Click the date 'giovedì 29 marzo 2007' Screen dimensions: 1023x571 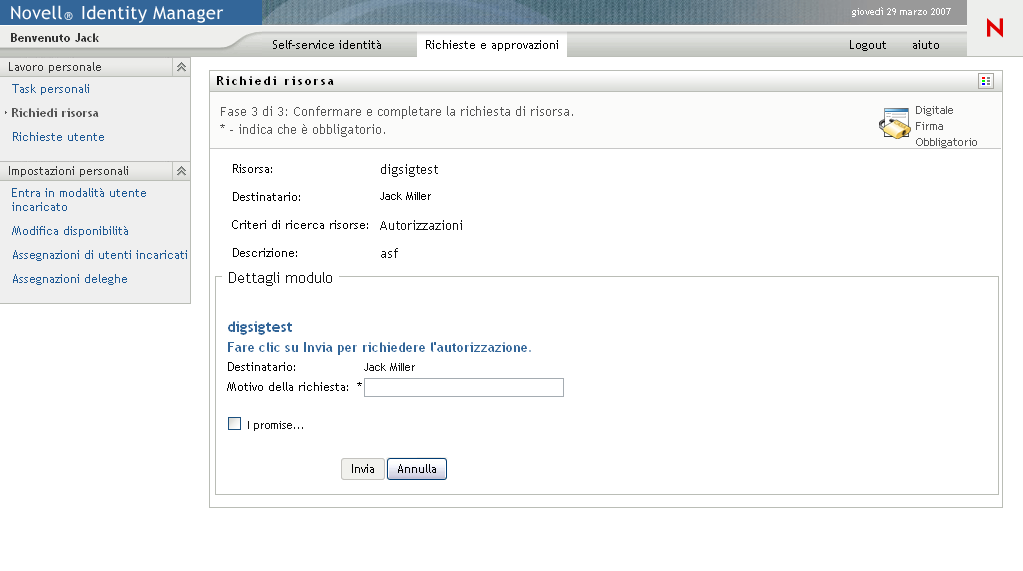[x=901, y=12]
